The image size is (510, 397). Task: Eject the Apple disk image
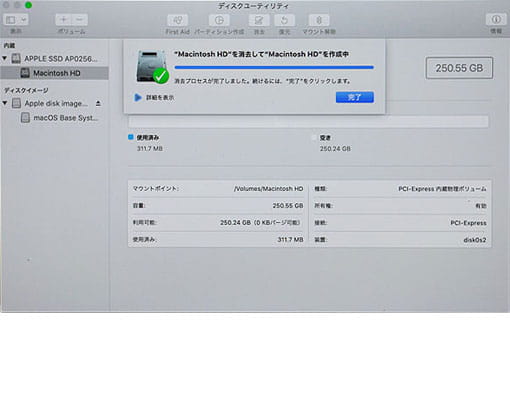click(x=98, y=103)
